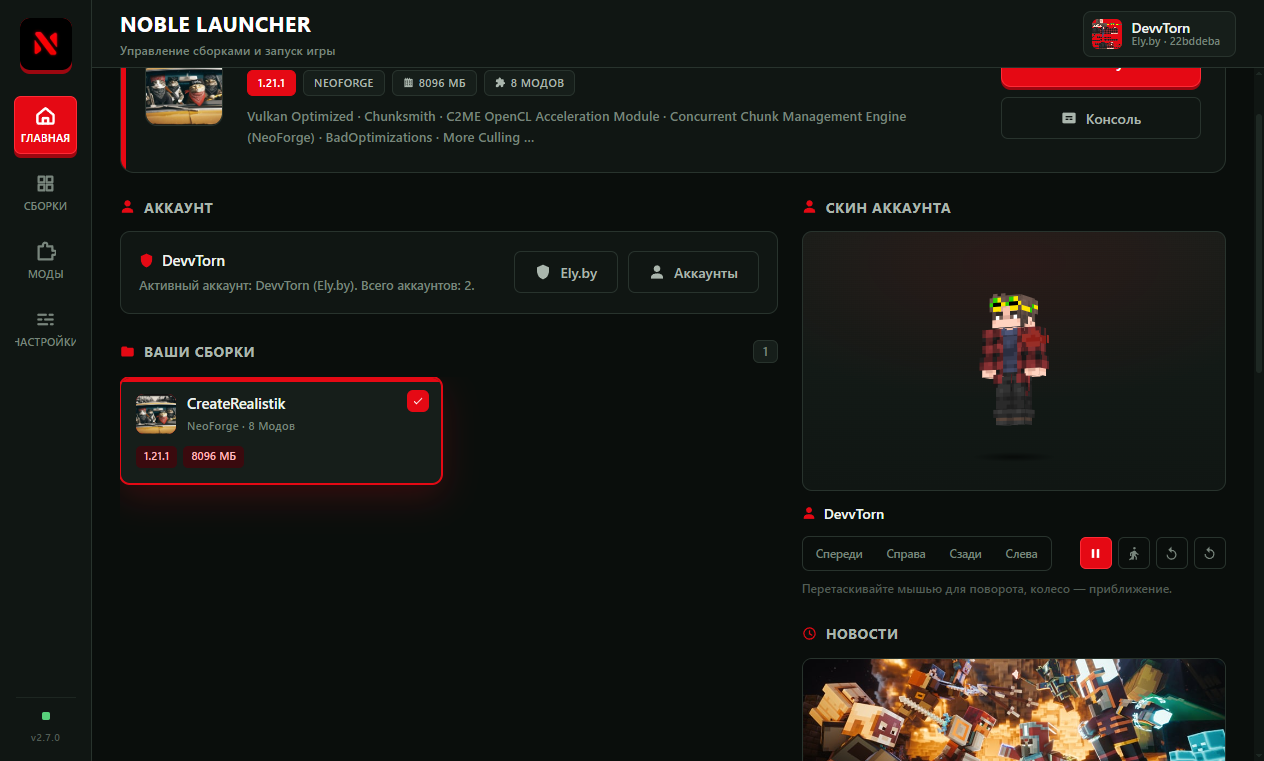The image size is (1264, 761).
Task: Click the 8096 МБ tag in CreateRealistik card
Action: pyautogui.click(x=213, y=456)
